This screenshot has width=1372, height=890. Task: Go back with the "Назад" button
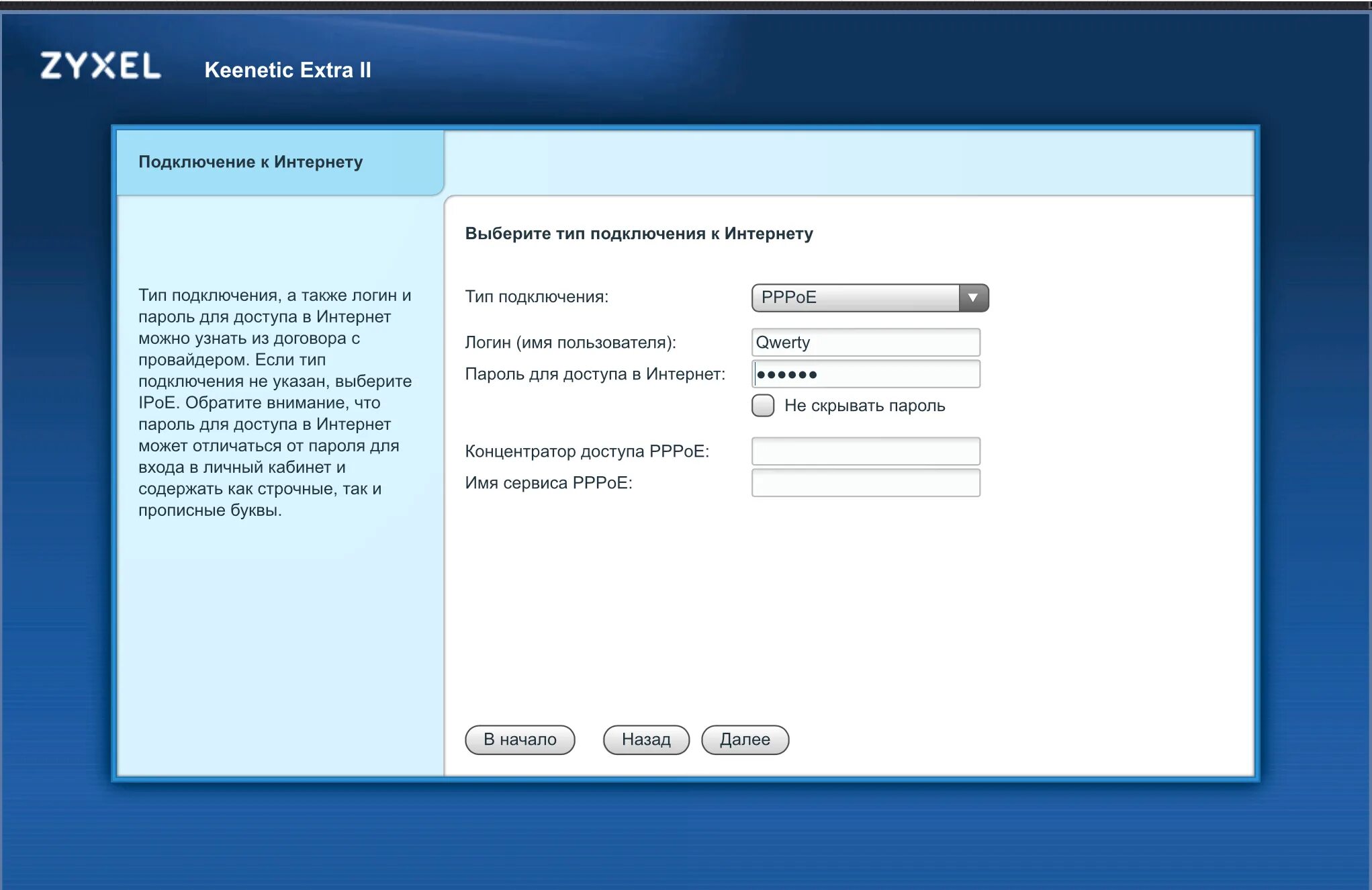(x=646, y=740)
